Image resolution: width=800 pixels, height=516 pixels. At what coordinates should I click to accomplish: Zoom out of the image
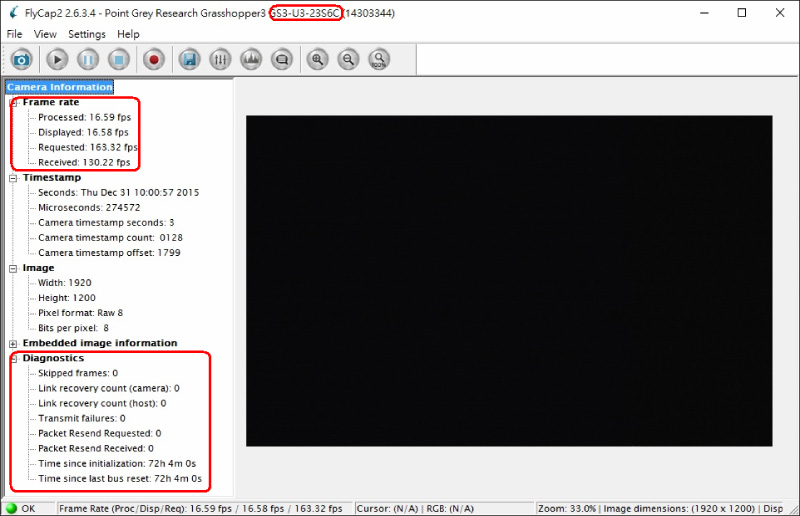(x=348, y=60)
